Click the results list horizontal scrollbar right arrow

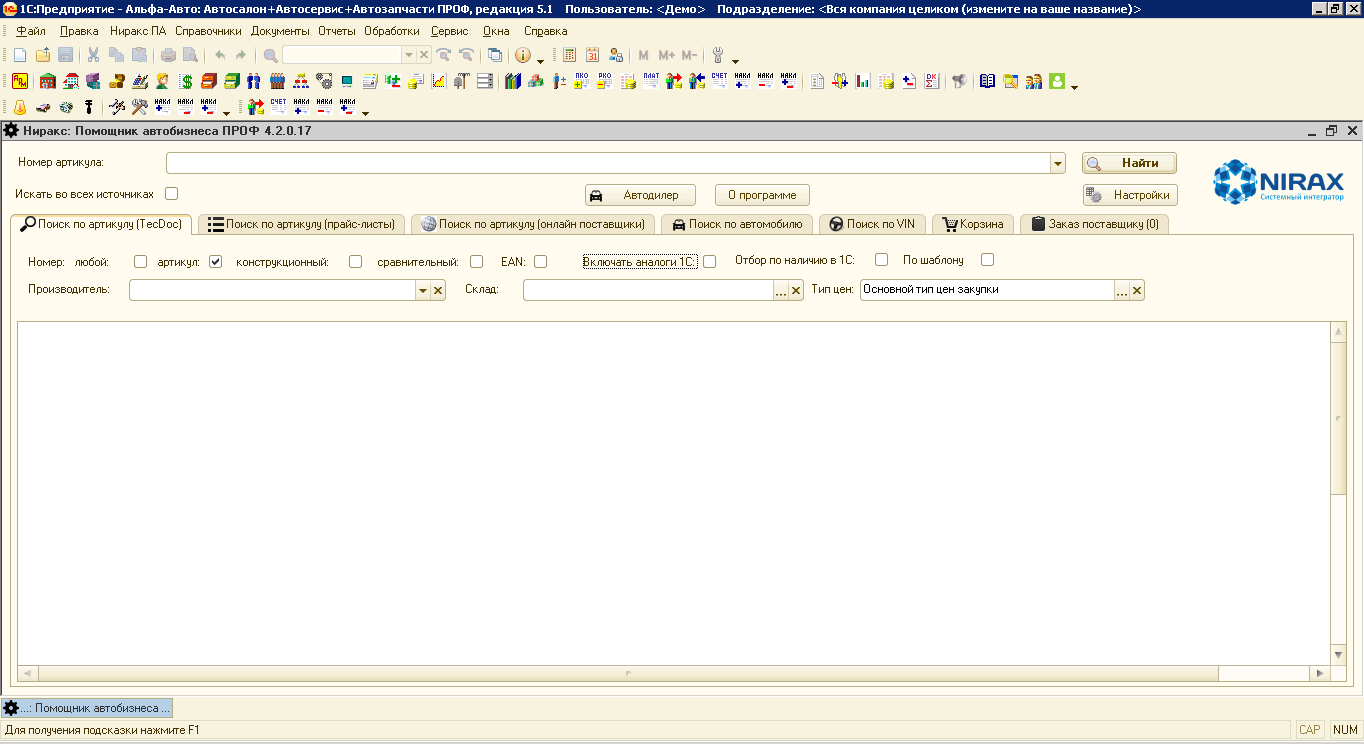coord(1322,674)
